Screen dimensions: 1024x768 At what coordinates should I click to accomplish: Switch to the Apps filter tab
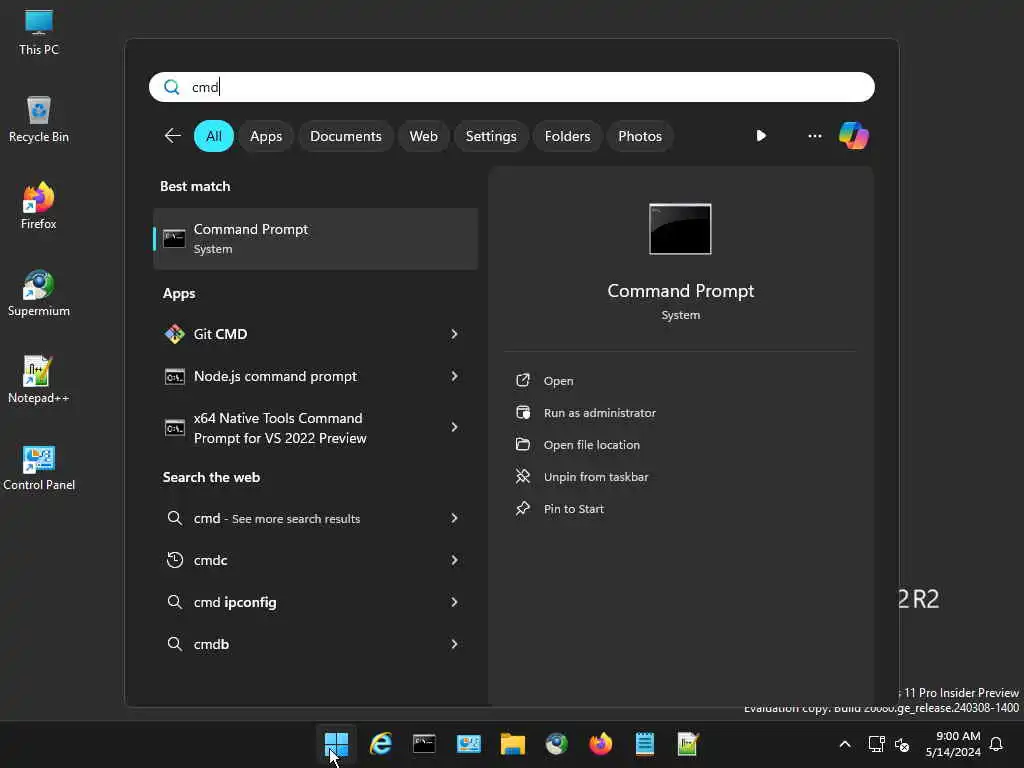[266, 136]
